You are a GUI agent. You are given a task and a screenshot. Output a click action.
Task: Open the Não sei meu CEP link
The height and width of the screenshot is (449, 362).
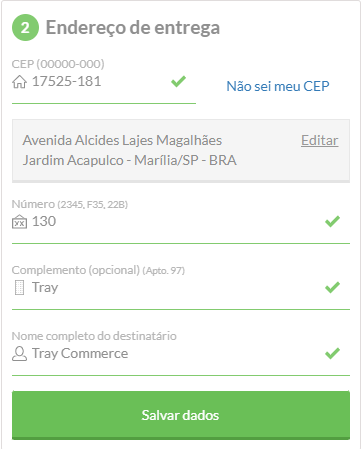[278, 86]
